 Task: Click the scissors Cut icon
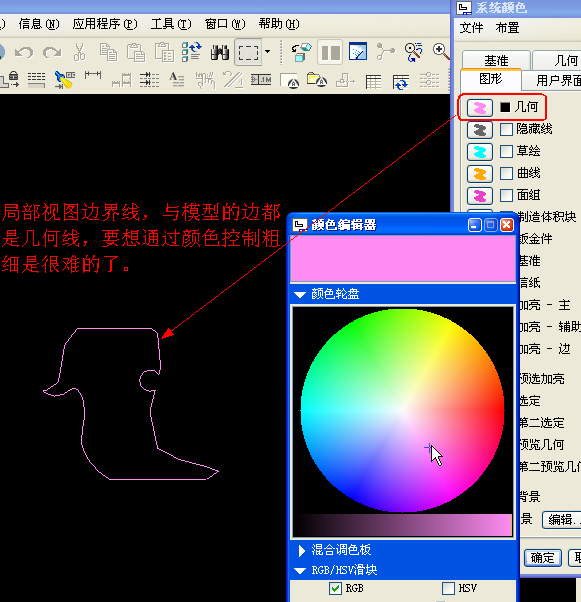point(79,52)
